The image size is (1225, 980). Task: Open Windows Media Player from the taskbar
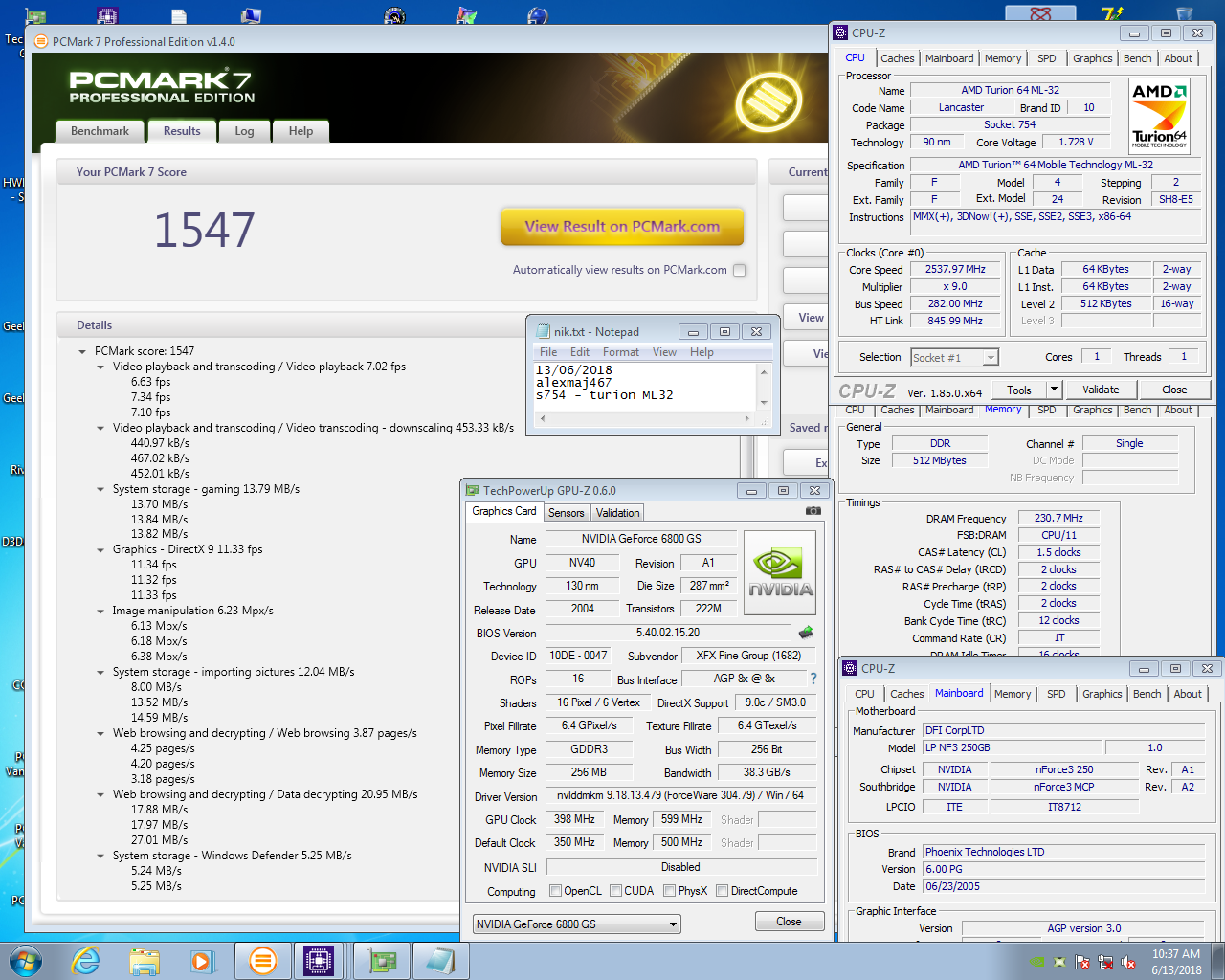(202, 961)
